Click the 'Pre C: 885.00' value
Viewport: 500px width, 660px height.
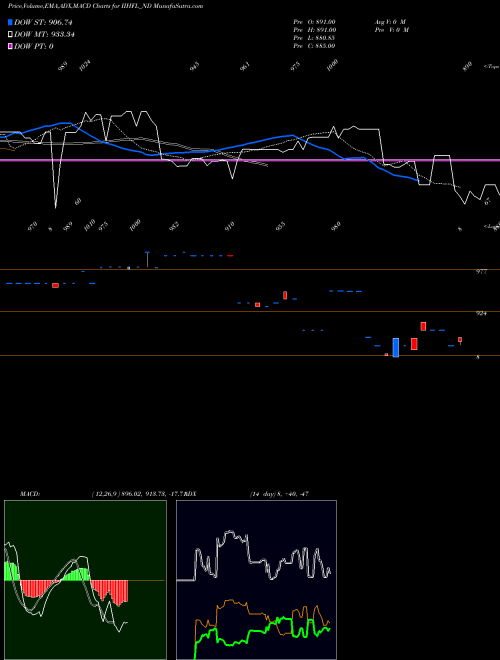click(x=314, y=46)
